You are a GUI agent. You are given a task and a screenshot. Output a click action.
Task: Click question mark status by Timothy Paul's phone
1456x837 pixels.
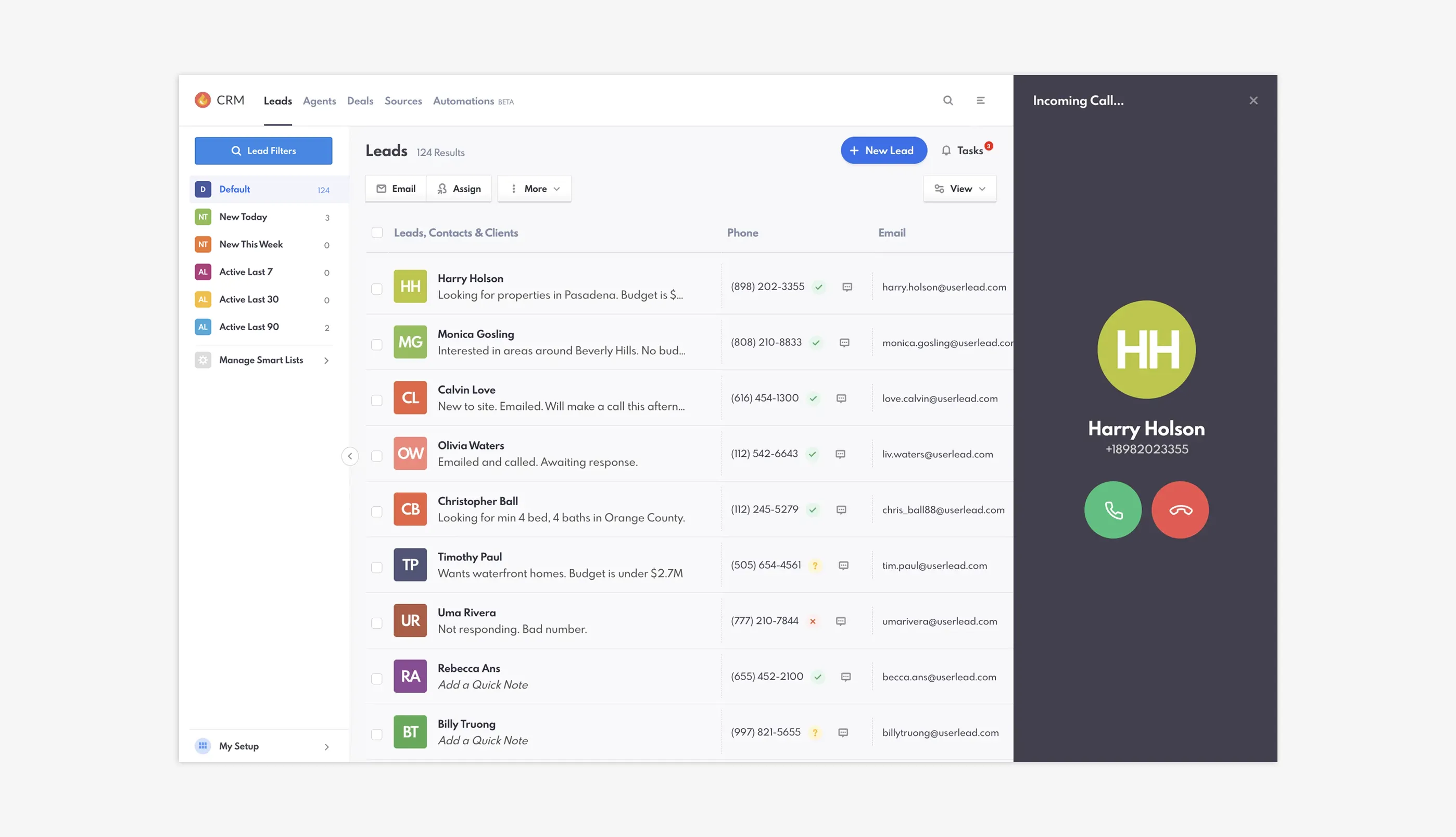(x=815, y=566)
